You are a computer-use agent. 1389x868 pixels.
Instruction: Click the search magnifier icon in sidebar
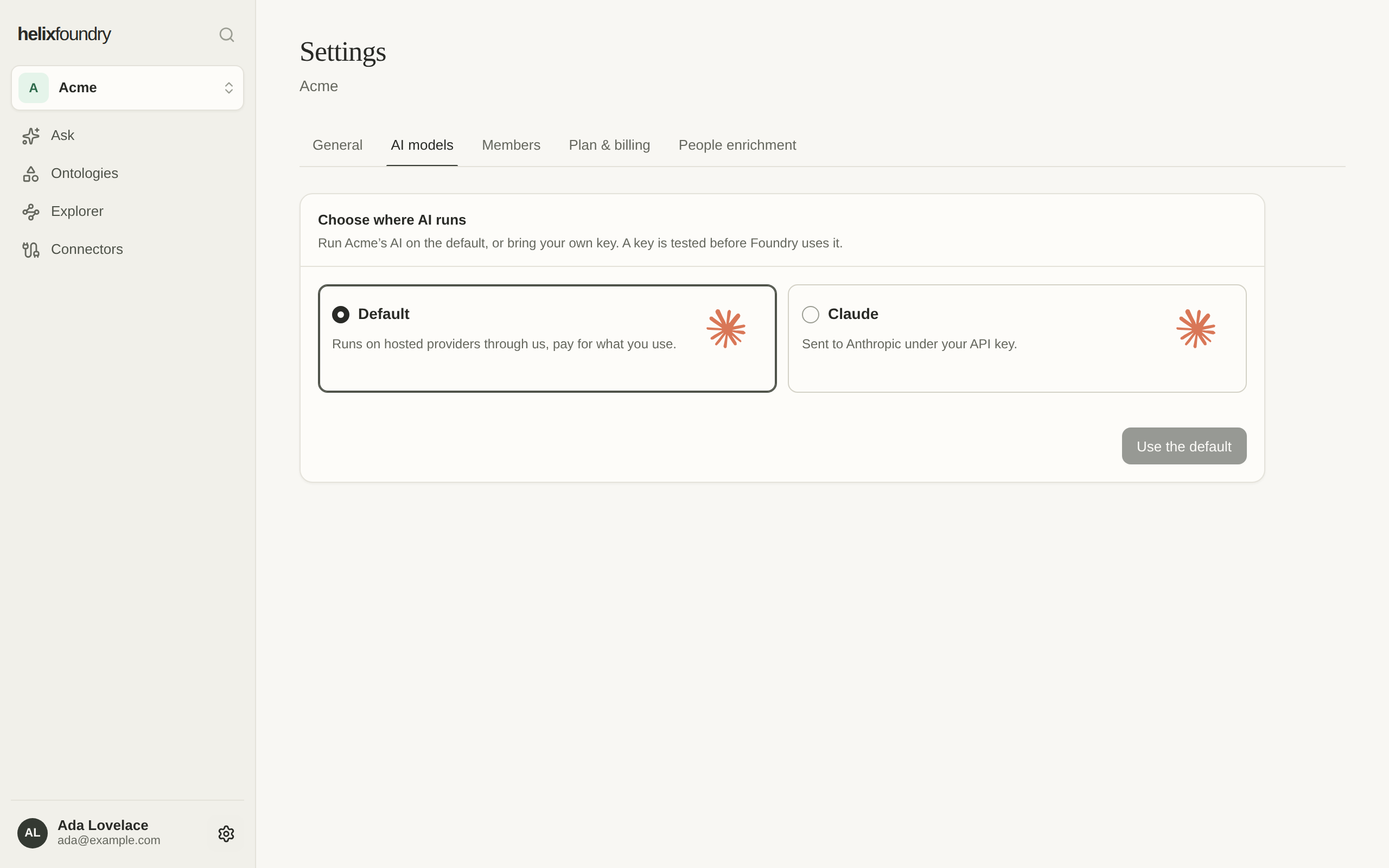[227, 35]
